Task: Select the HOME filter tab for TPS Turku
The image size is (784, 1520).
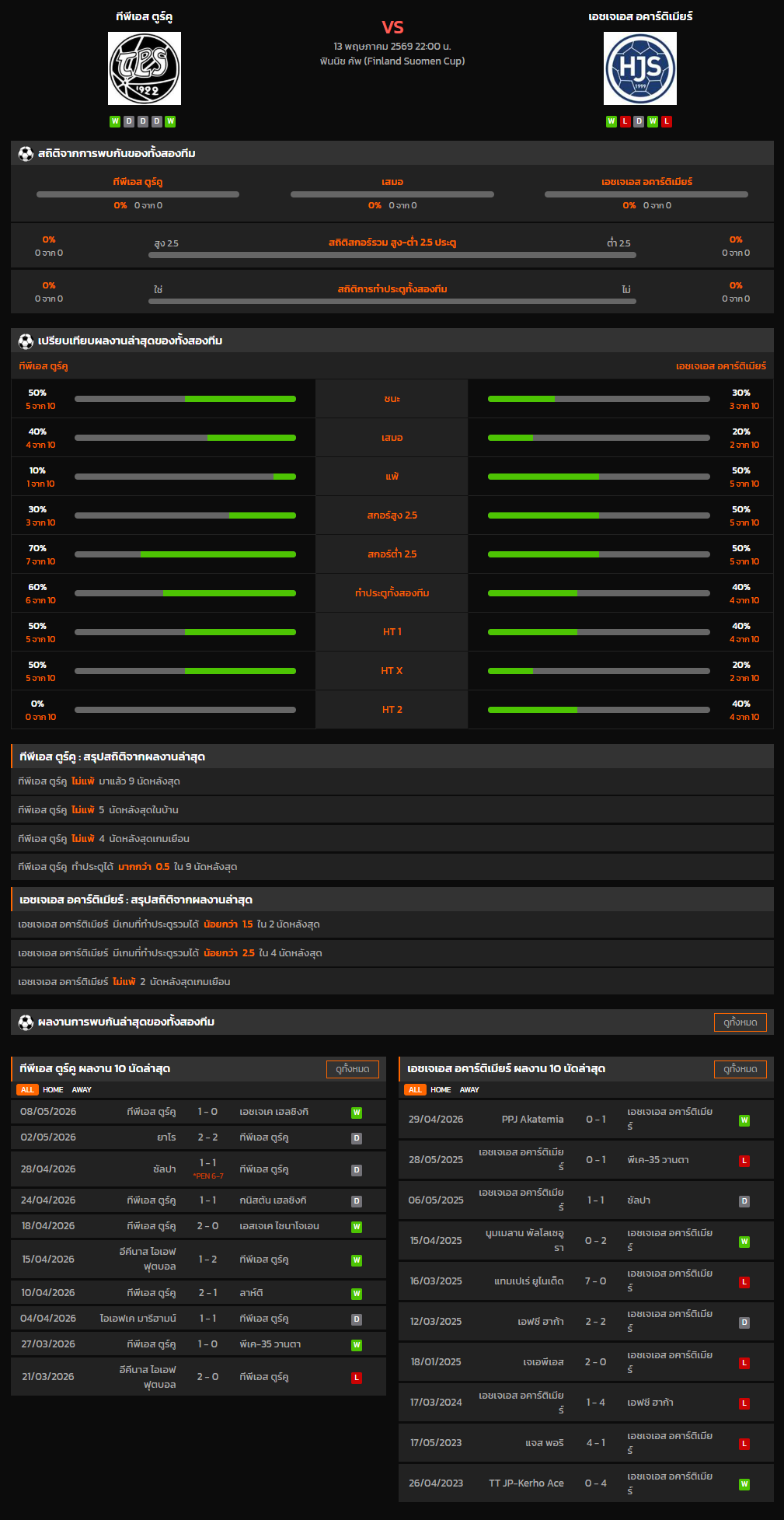Action: [53, 1090]
